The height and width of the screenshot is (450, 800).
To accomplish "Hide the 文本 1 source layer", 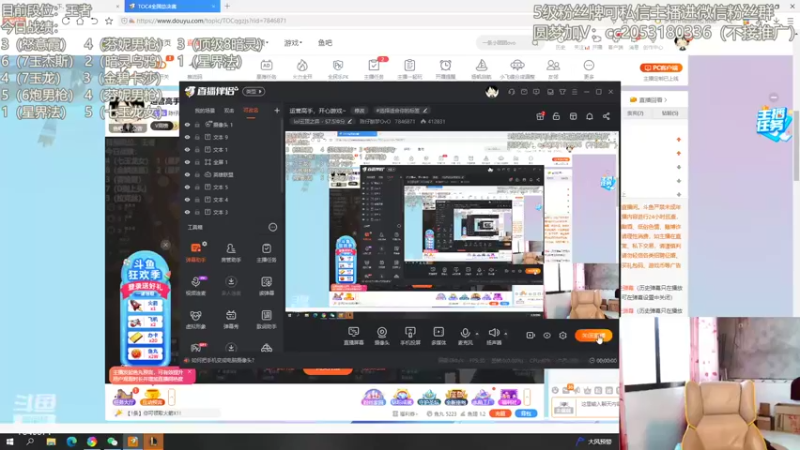I will (187, 149).
